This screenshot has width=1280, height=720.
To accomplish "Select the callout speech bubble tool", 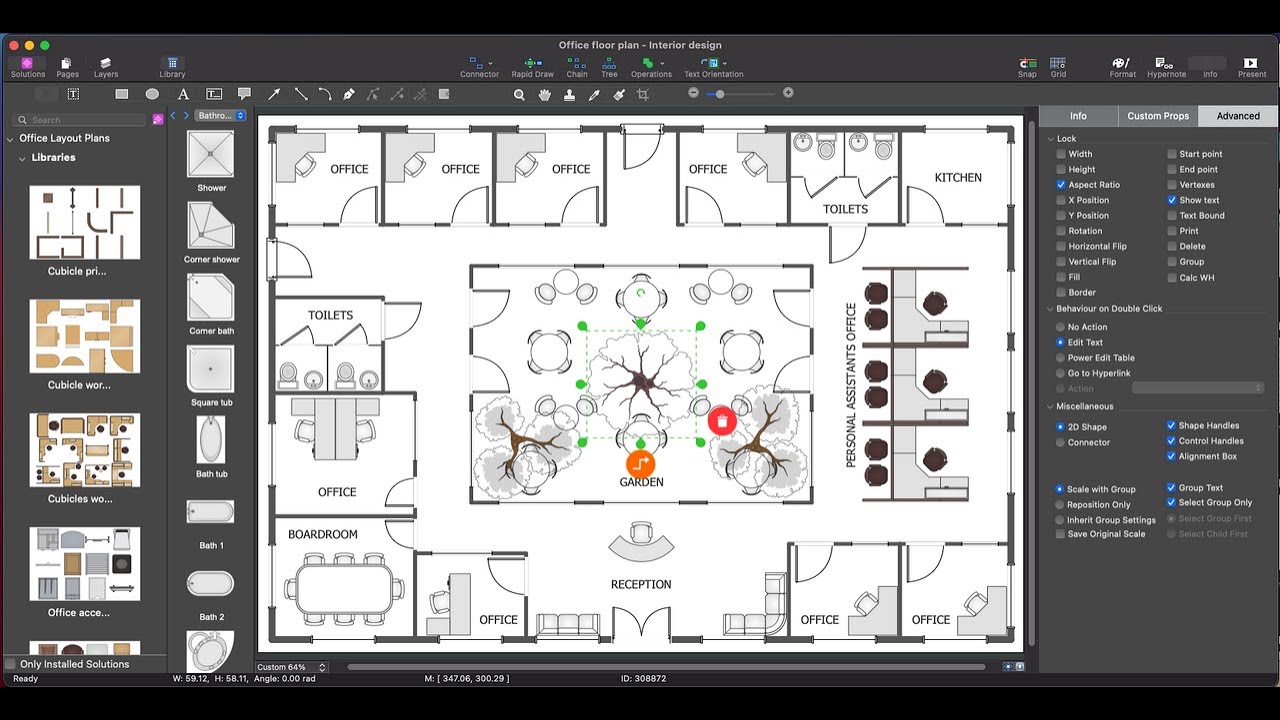I will tap(244, 94).
